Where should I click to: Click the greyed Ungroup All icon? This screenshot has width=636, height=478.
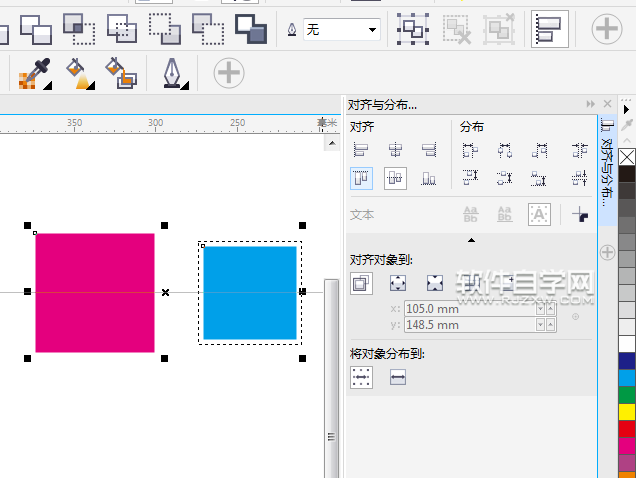[499, 29]
